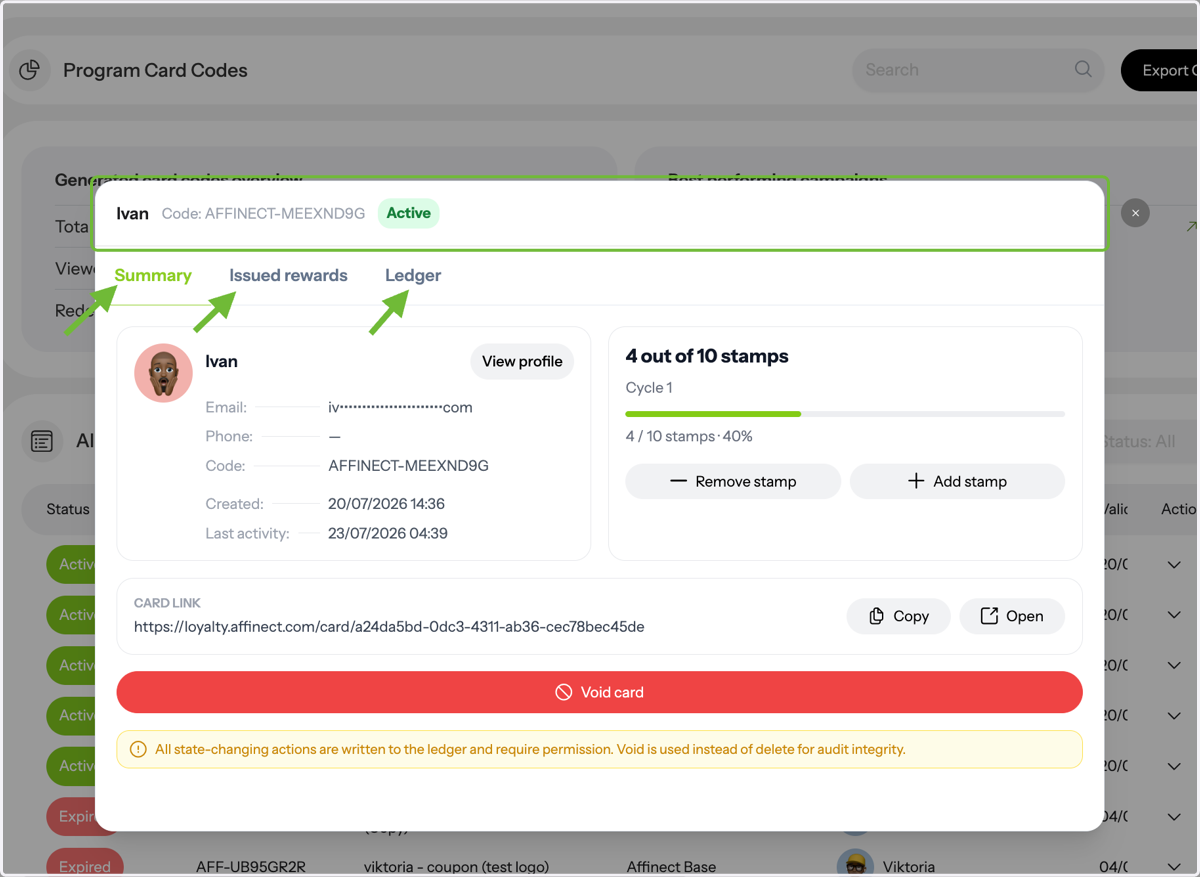Click Ivan's avatar picture
Viewport: 1200px width, 877px height.
click(164, 373)
